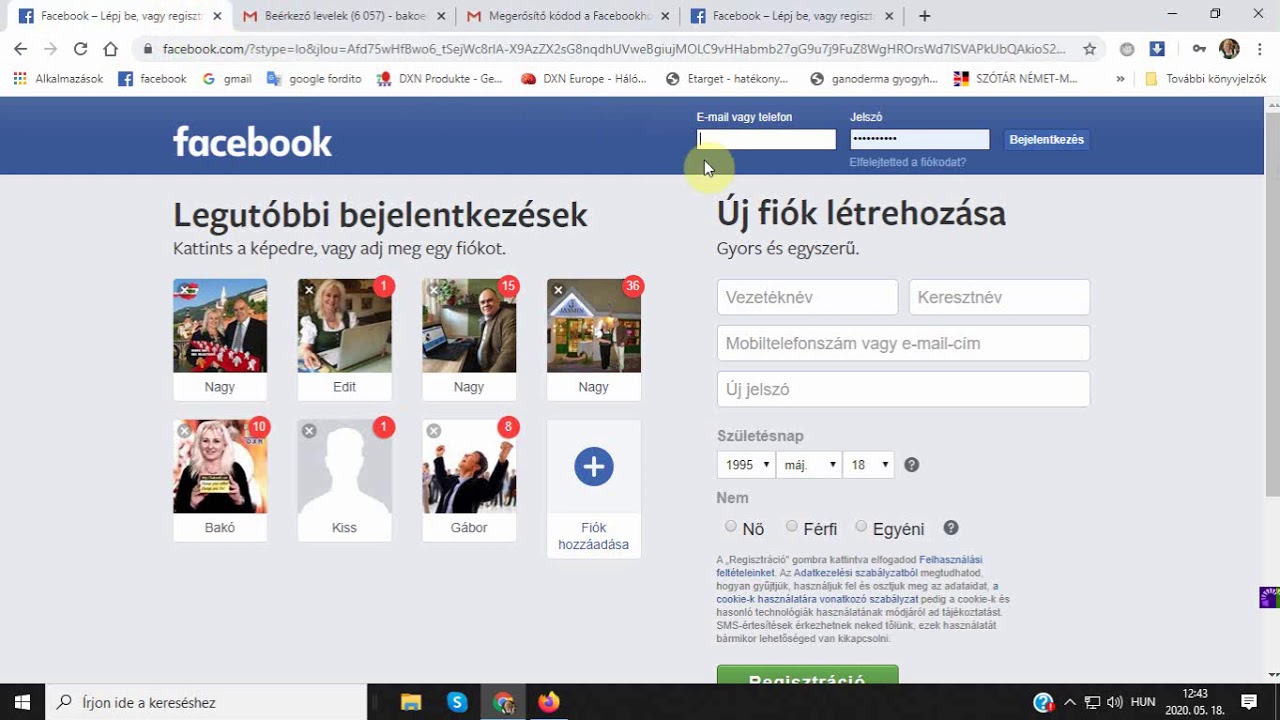Click the key password icon in toolbar
This screenshot has width=1280, height=720.
tap(1199, 48)
